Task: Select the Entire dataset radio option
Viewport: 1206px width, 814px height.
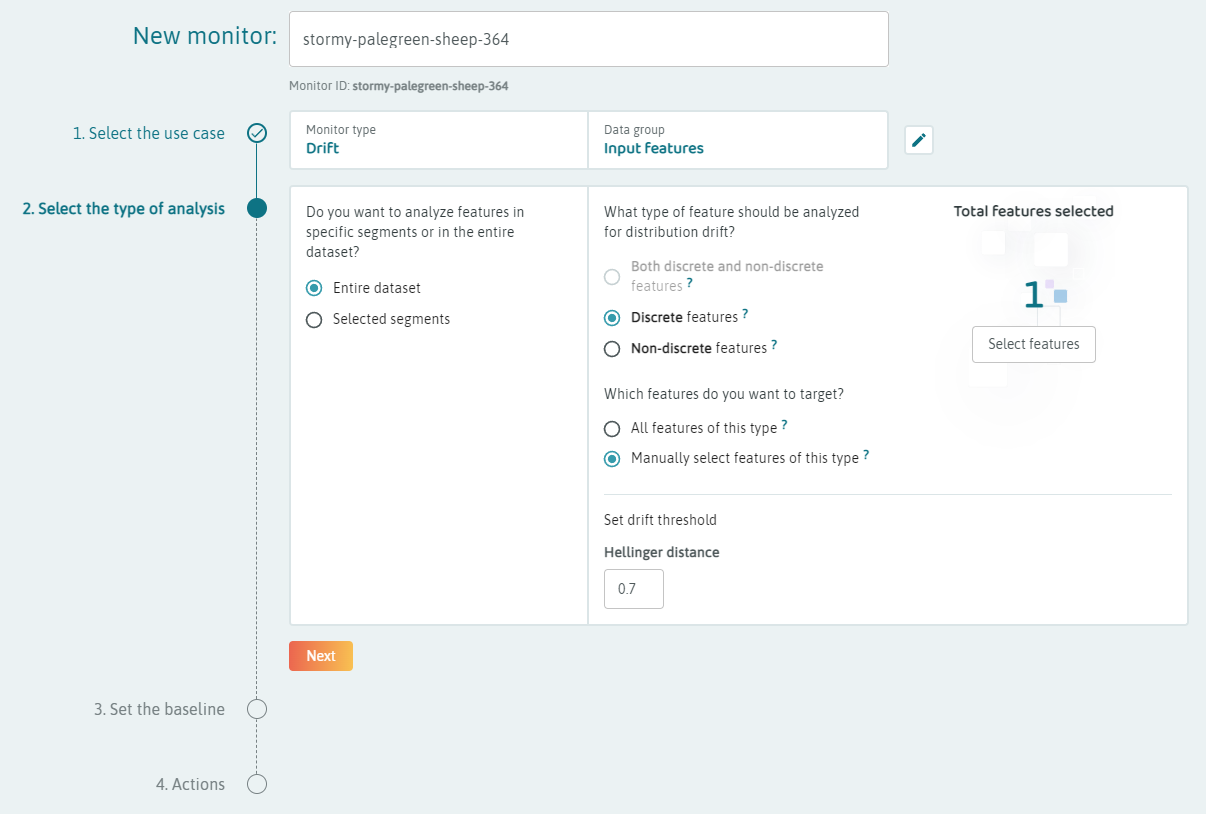Action: (x=314, y=288)
